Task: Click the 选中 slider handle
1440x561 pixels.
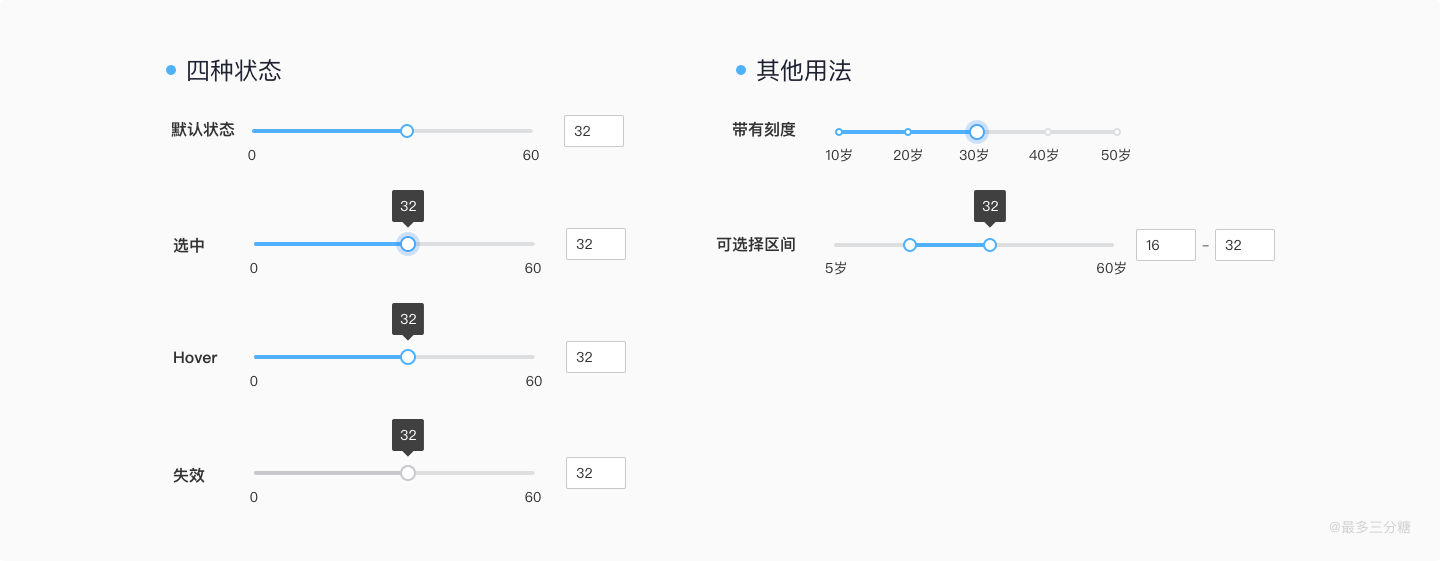Action: click(x=408, y=244)
